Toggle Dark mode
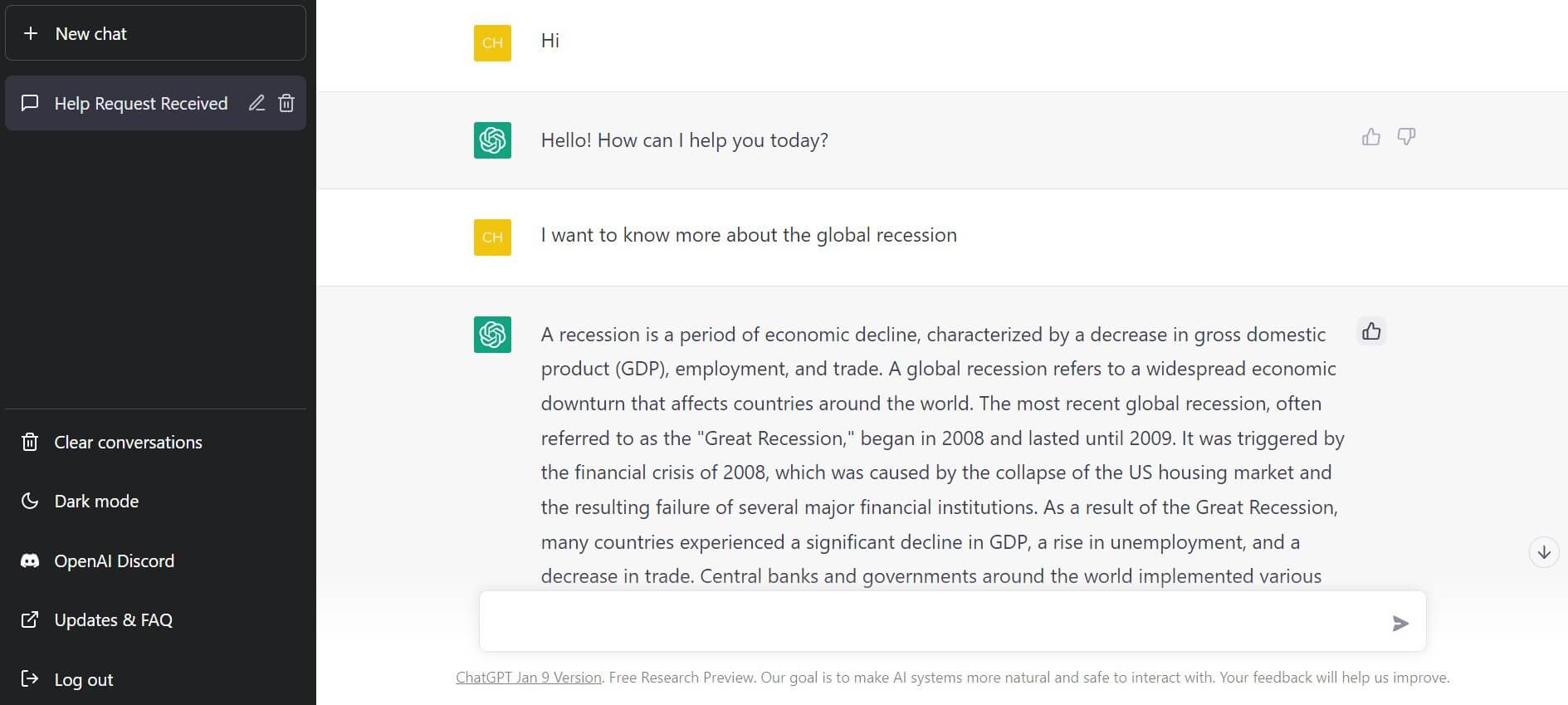1568x705 pixels. (95, 501)
